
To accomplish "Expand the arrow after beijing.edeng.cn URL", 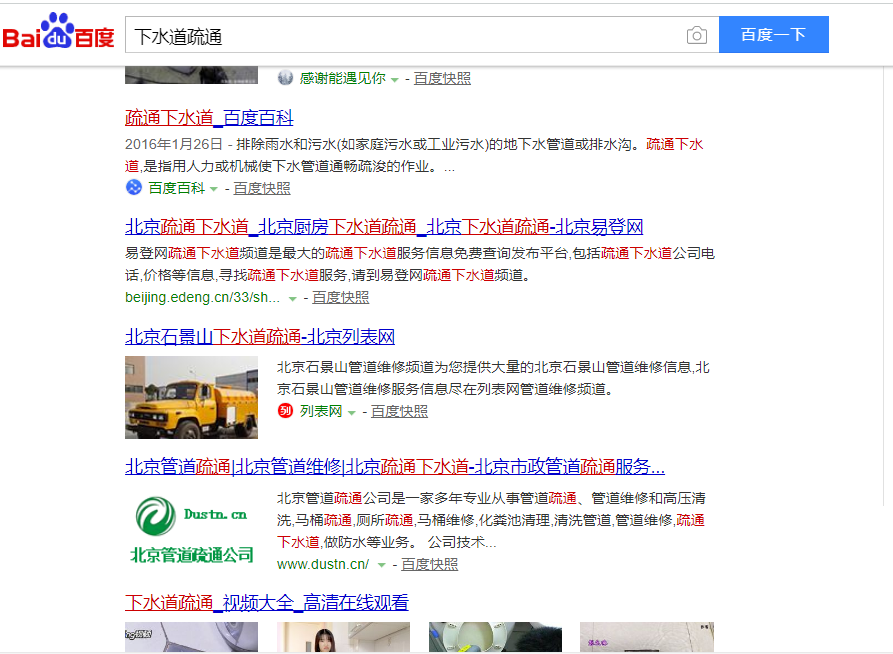I will (292, 299).
